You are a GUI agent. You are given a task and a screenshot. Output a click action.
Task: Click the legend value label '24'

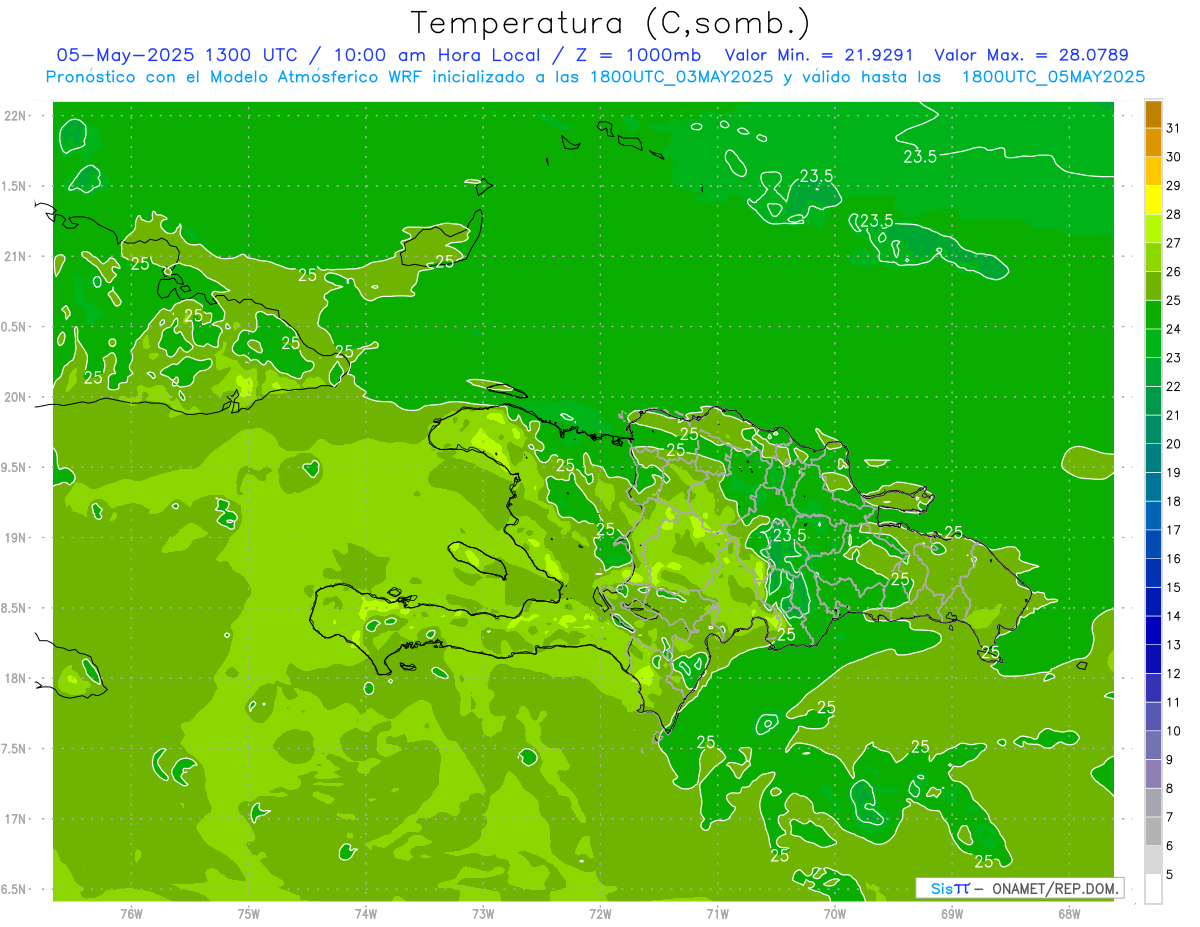point(1173,329)
